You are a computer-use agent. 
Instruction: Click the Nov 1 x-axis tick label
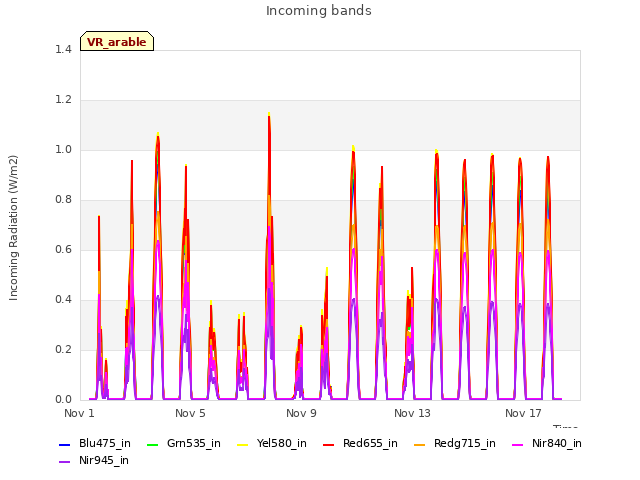pos(79,413)
